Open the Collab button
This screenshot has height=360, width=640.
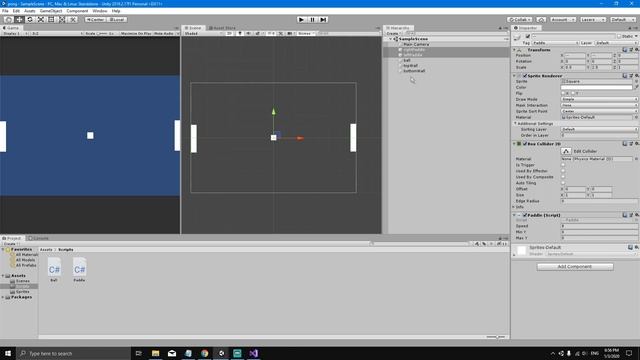point(520,20)
